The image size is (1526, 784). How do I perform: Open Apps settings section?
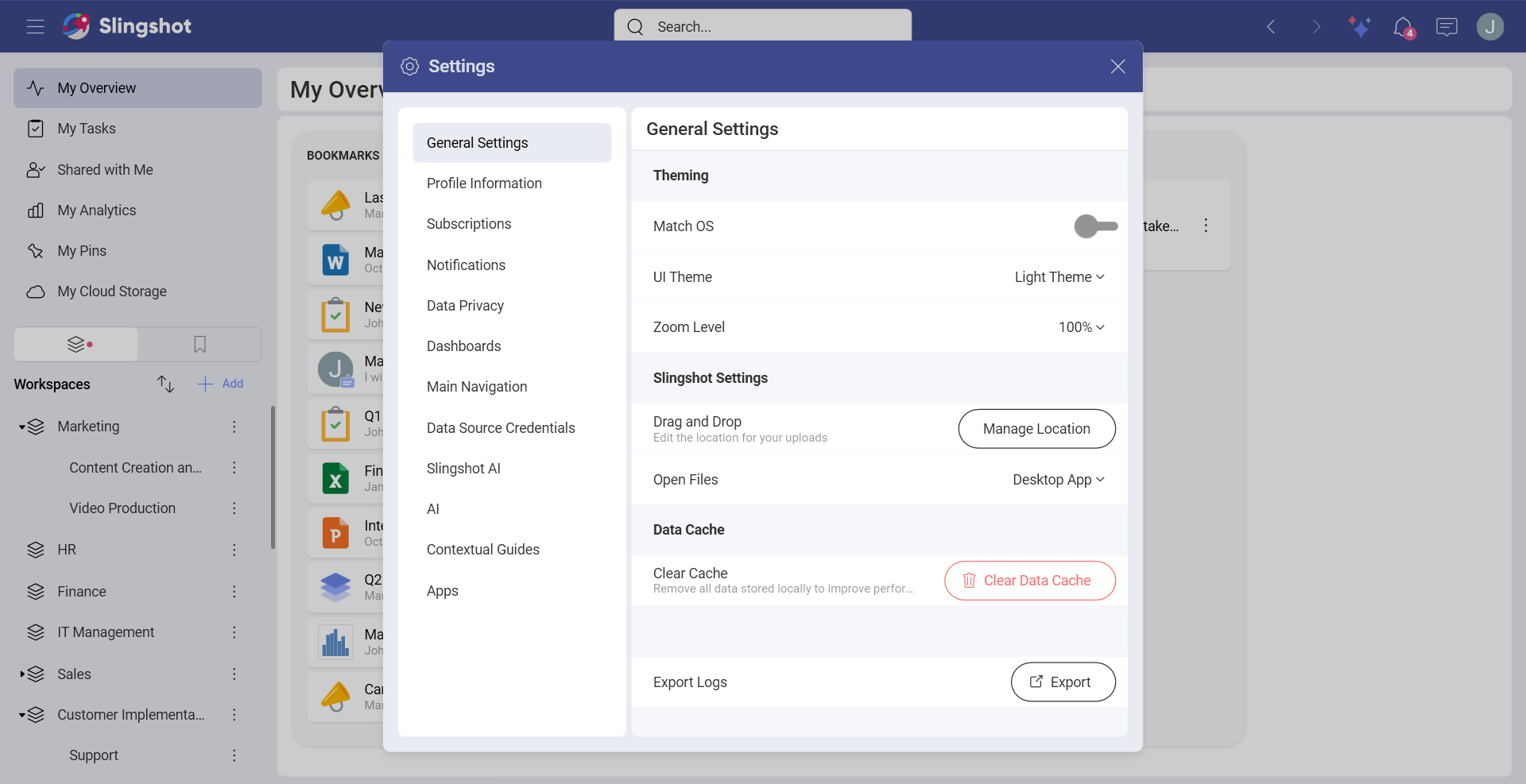(x=512, y=591)
